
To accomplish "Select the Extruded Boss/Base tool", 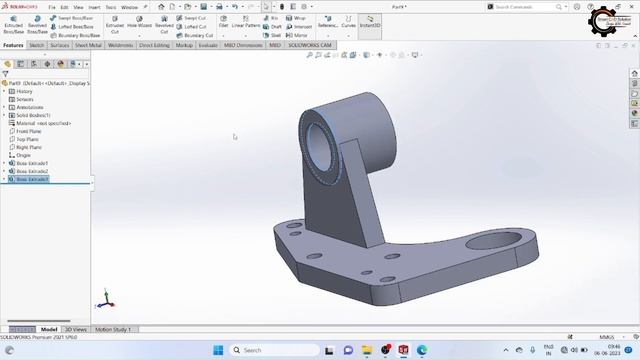I will pos(13,25).
